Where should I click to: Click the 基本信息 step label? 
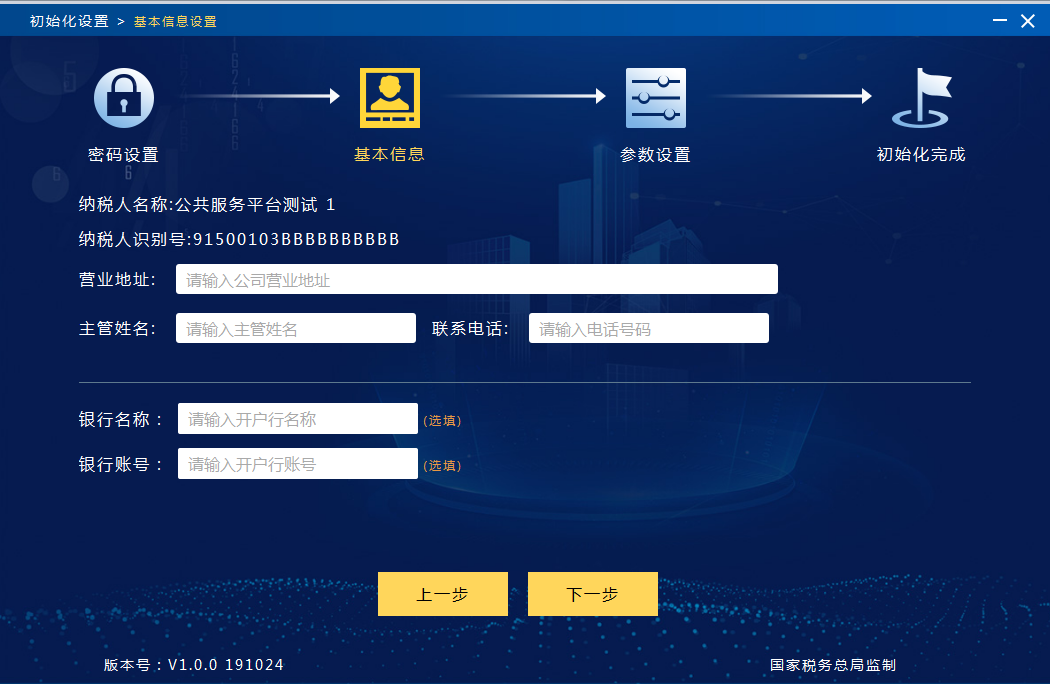pyautogui.click(x=389, y=155)
